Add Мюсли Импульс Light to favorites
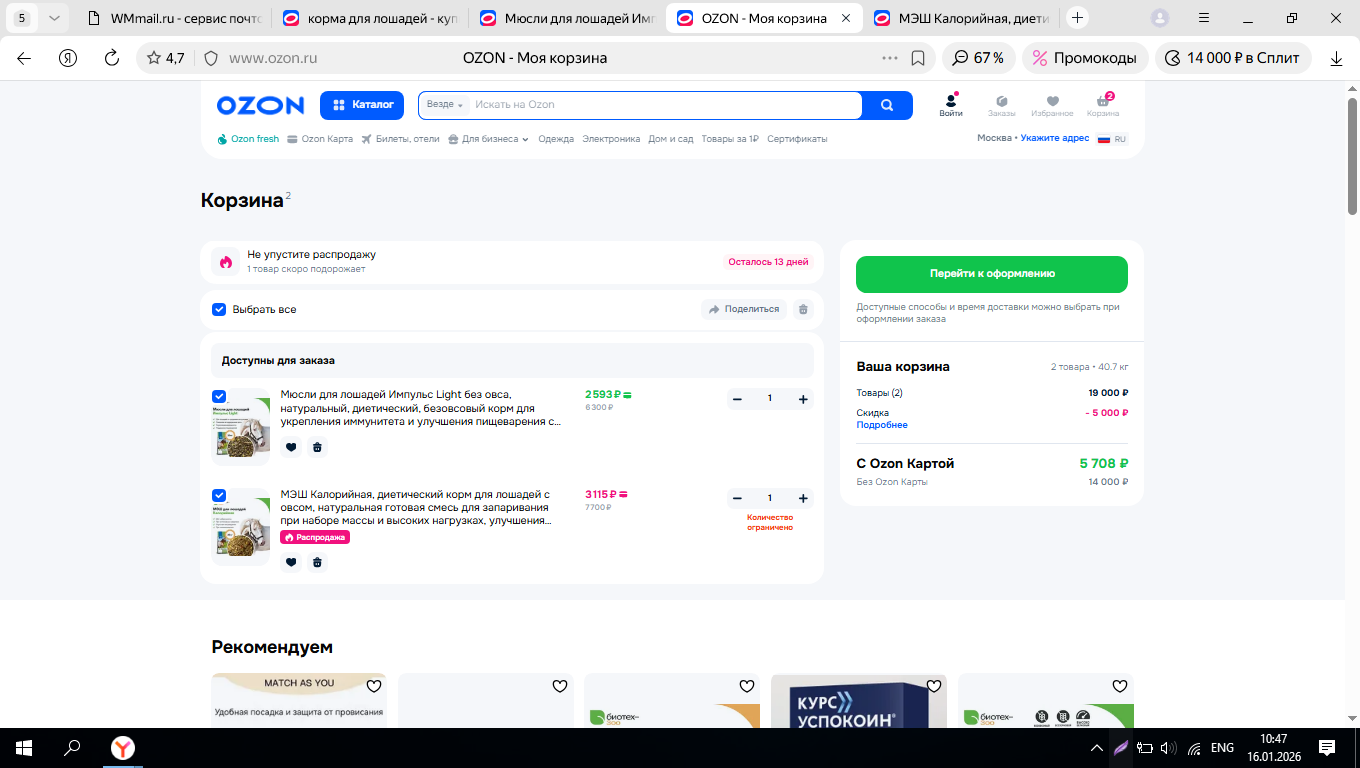This screenshot has width=1360, height=768. click(x=291, y=447)
